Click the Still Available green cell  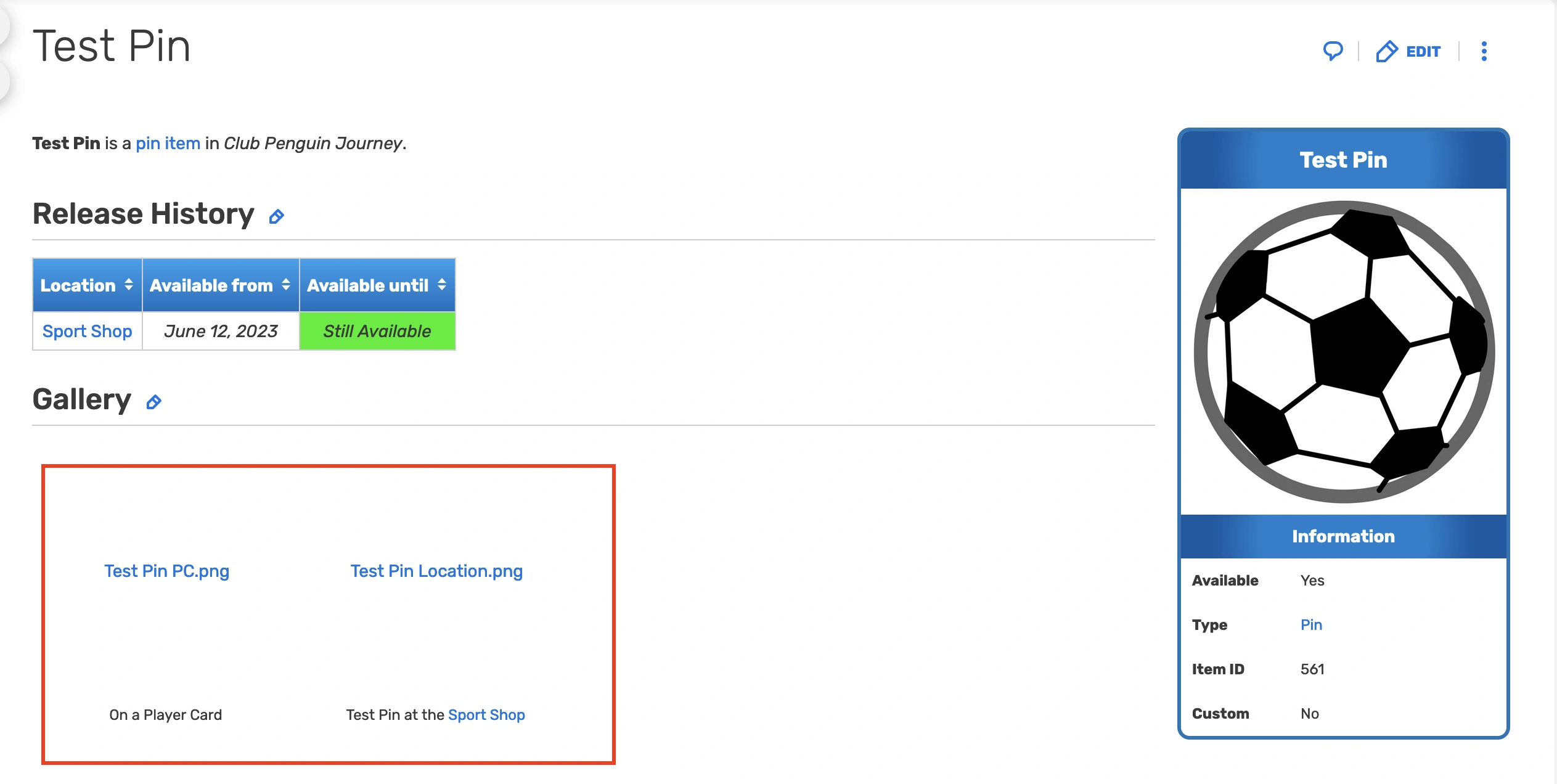pos(377,331)
